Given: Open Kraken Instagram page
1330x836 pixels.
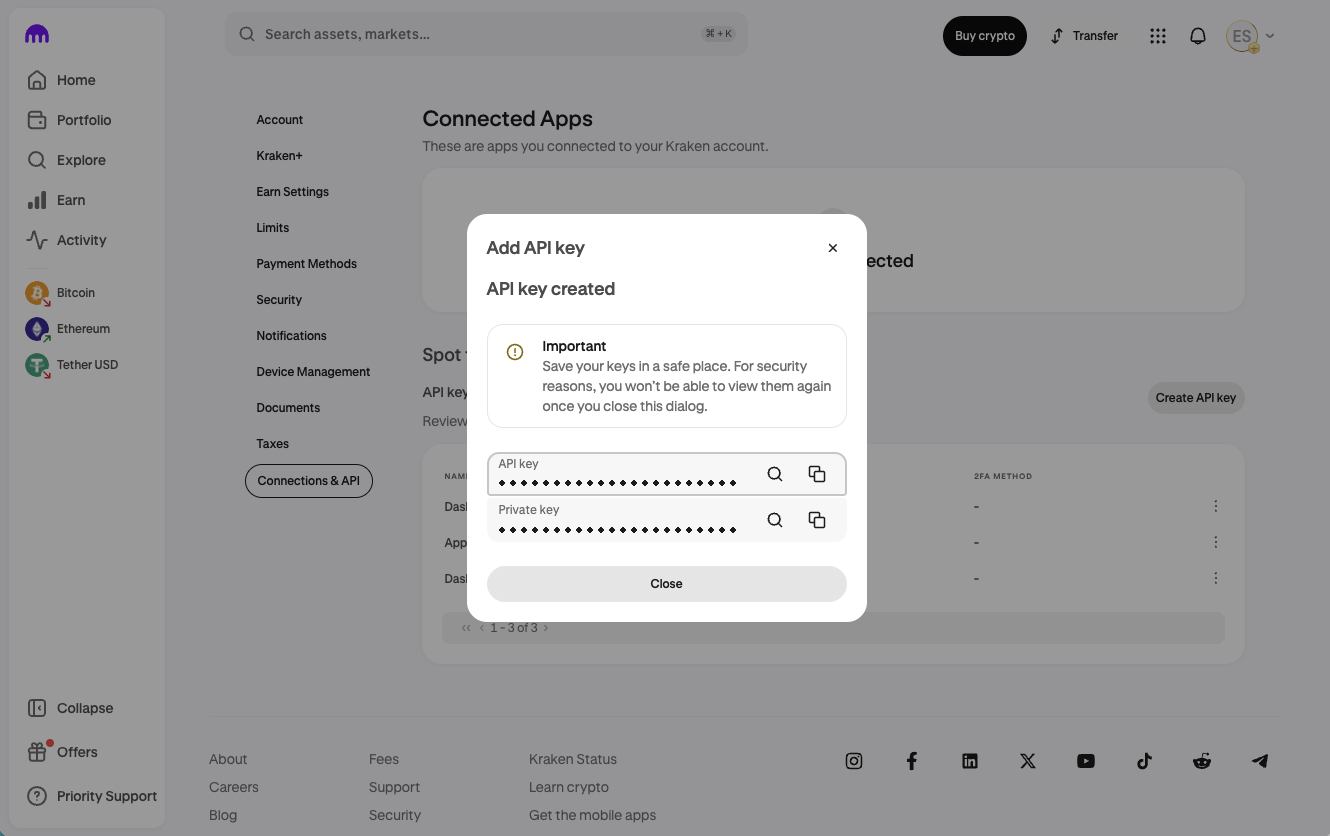Looking at the screenshot, I should coord(854,761).
